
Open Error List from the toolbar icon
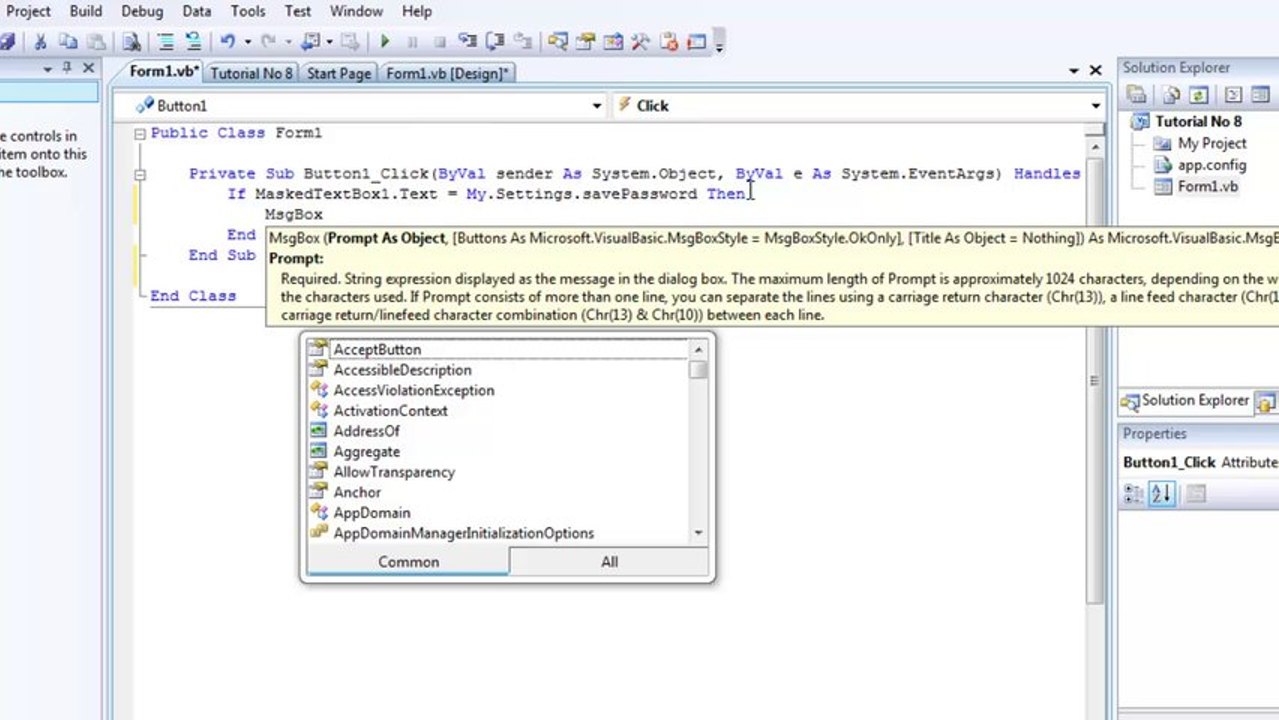(x=669, y=42)
